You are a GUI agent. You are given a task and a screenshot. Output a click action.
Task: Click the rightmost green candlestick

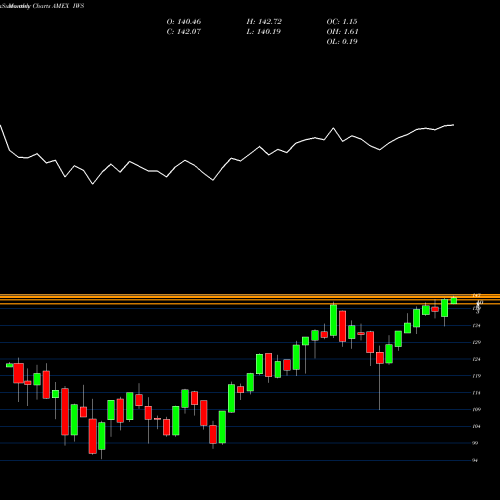pos(454,300)
